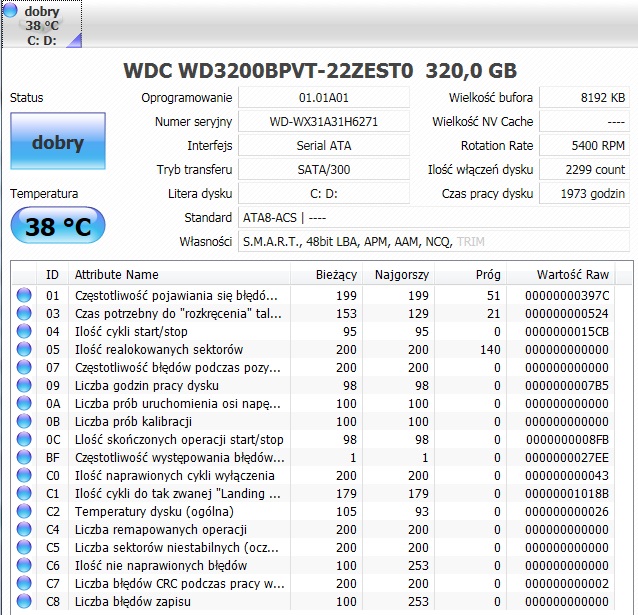Image resolution: width=638 pixels, height=615 pixels.
Task: Select row Liczba błędów zapisu
Action: pyautogui.click(x=313, y=601)
